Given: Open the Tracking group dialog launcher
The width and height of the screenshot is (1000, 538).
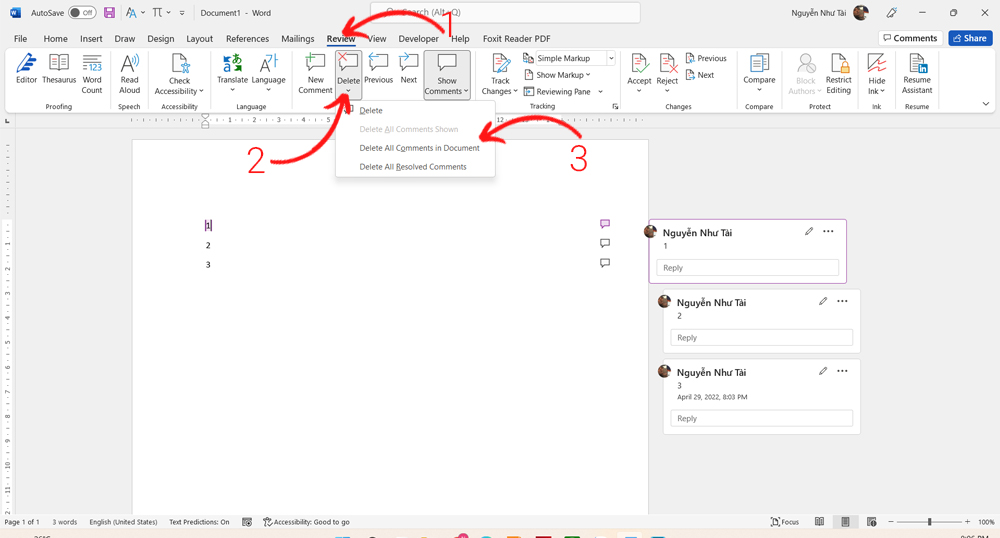Looking at the screenshot, I should (x=615, y=106).
